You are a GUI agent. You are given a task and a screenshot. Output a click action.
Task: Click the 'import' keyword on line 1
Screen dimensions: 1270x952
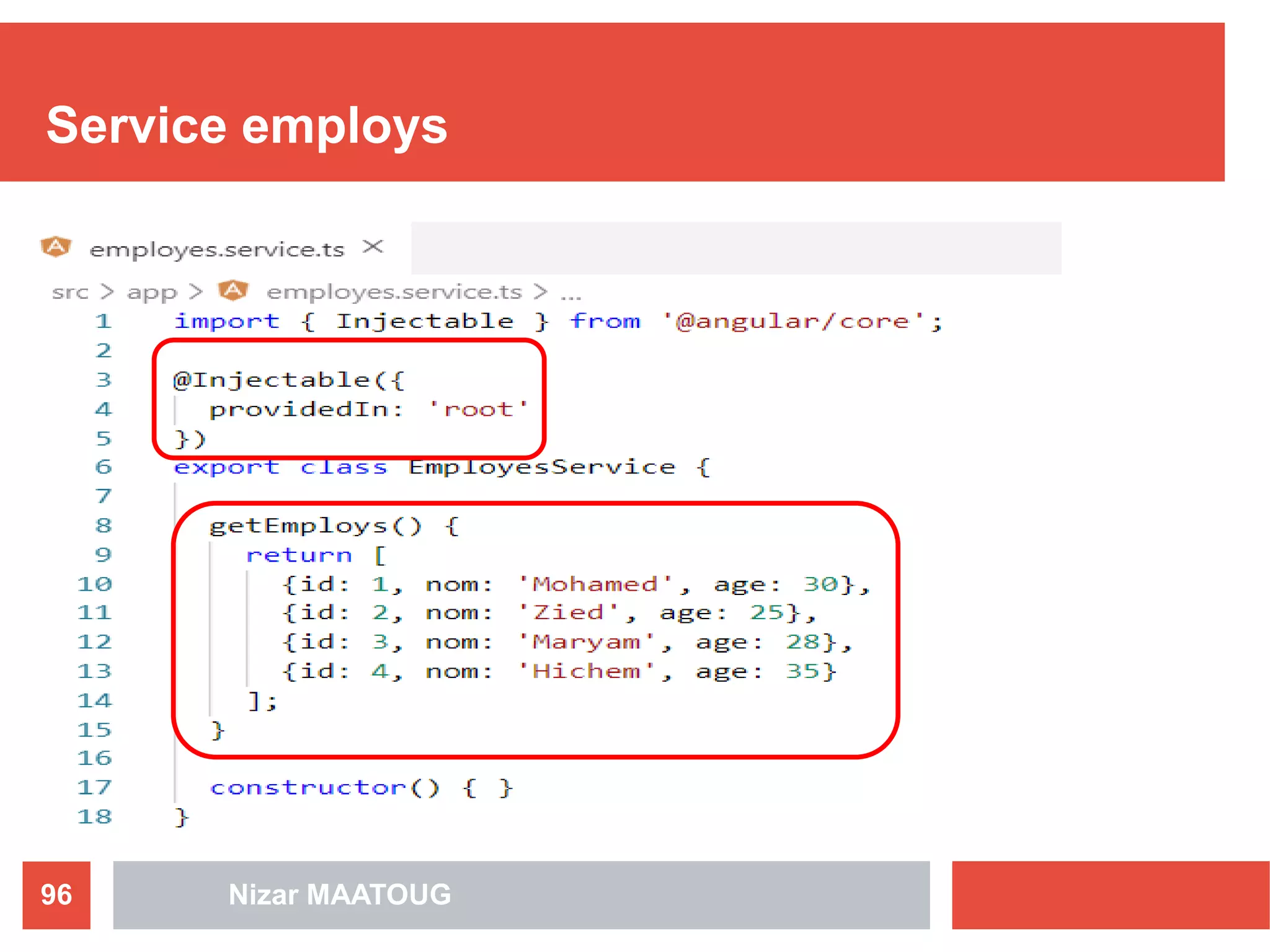click(x=227, y=322)
